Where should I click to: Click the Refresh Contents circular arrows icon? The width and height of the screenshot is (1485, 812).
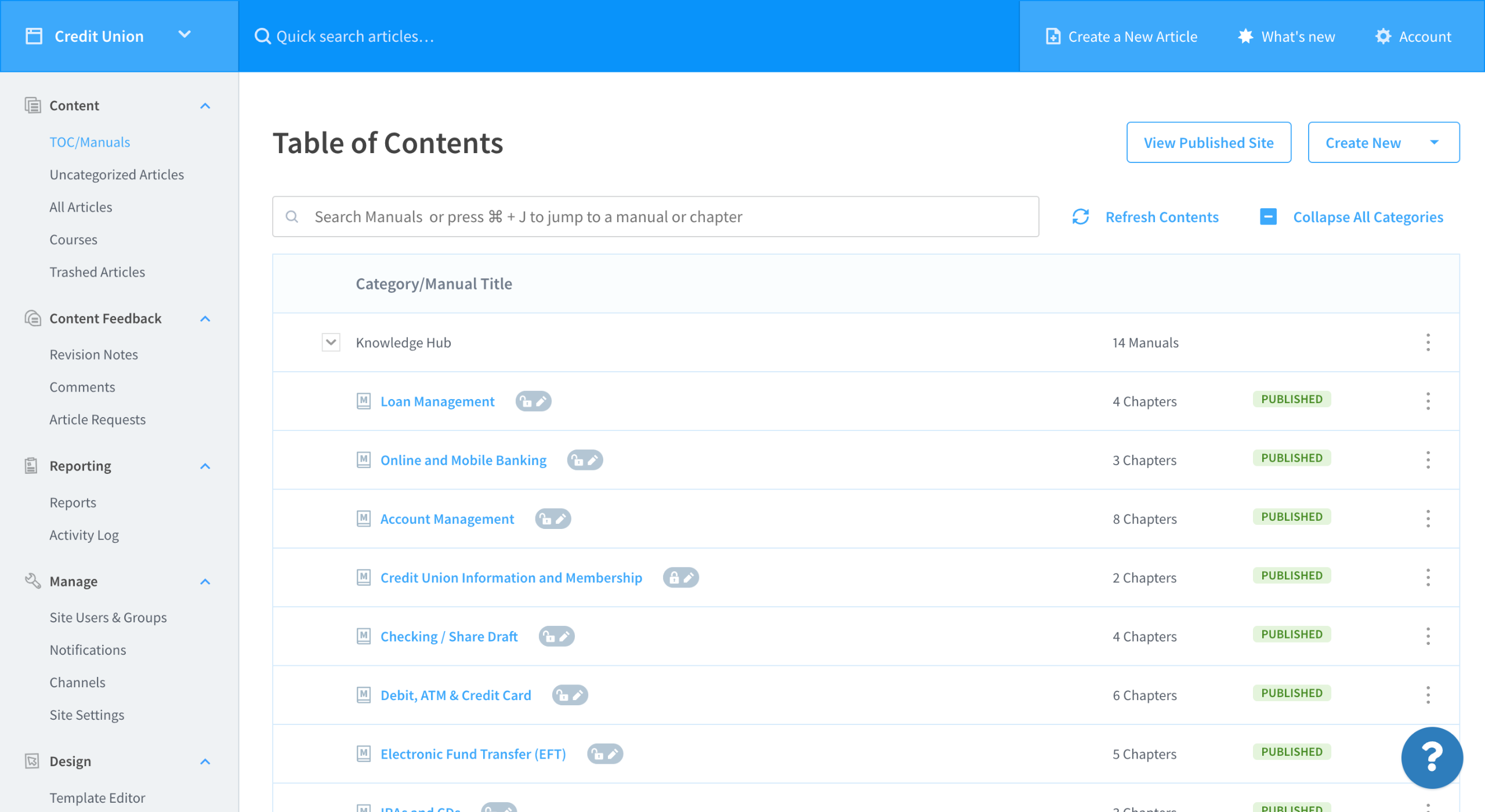tap(1080, 217)
